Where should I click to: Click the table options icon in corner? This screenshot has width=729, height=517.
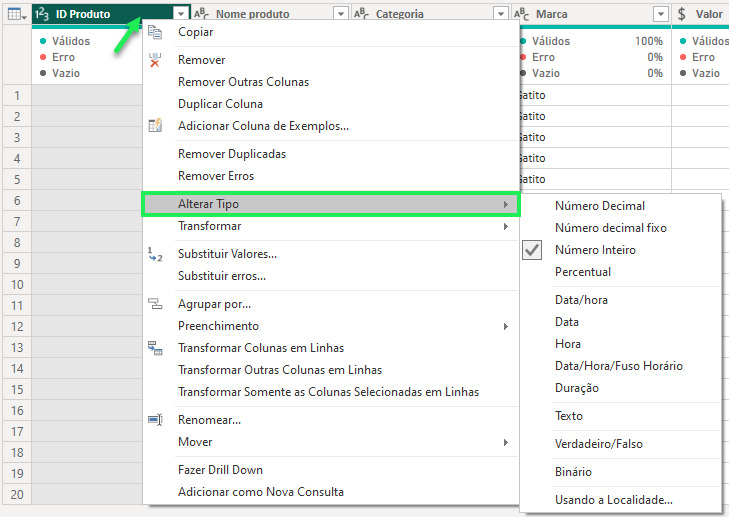pos(17,14)
